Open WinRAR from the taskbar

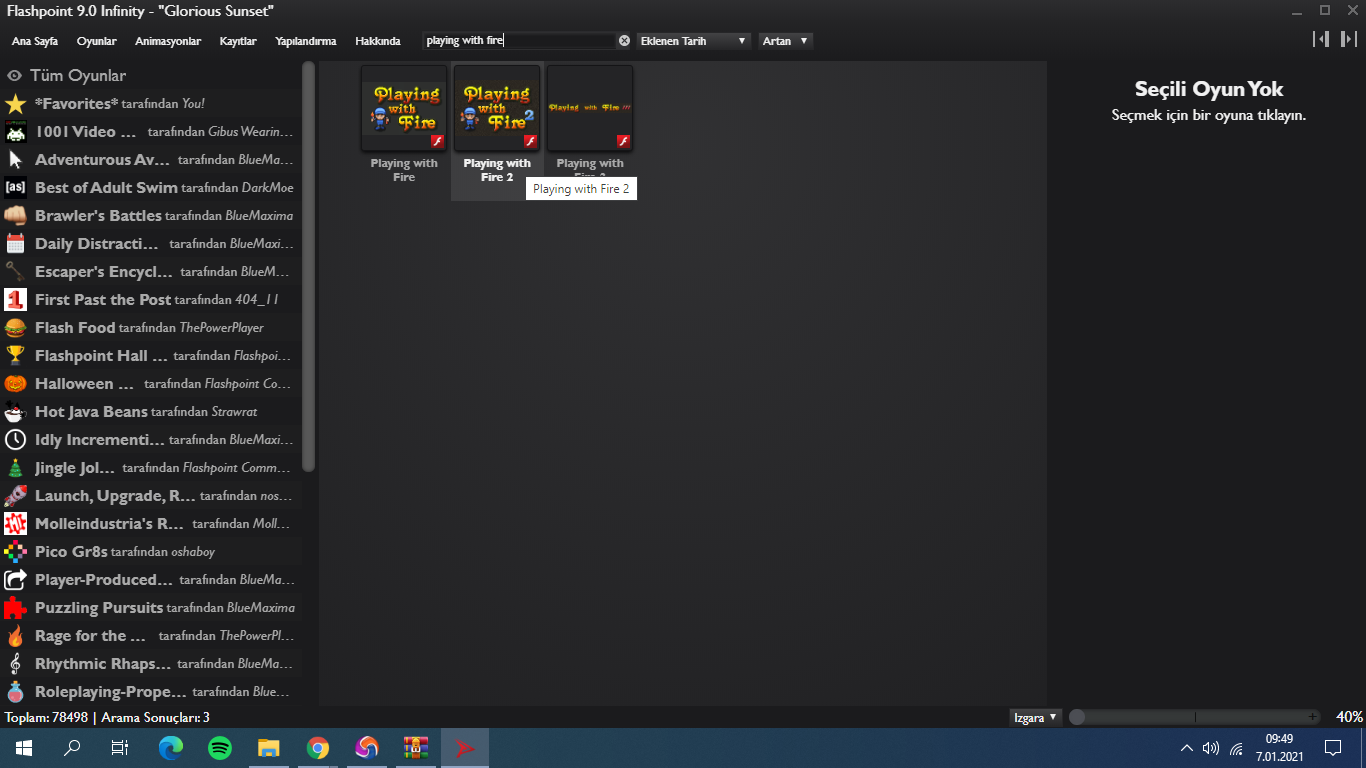(416, 748)
